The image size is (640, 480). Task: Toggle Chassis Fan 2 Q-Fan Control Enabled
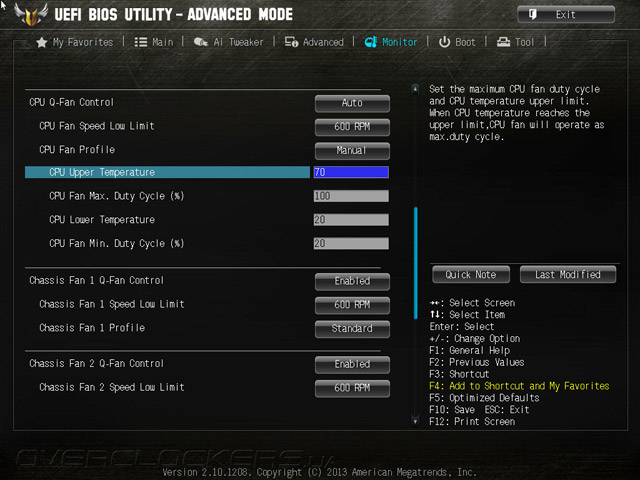(x=352, y=364)
